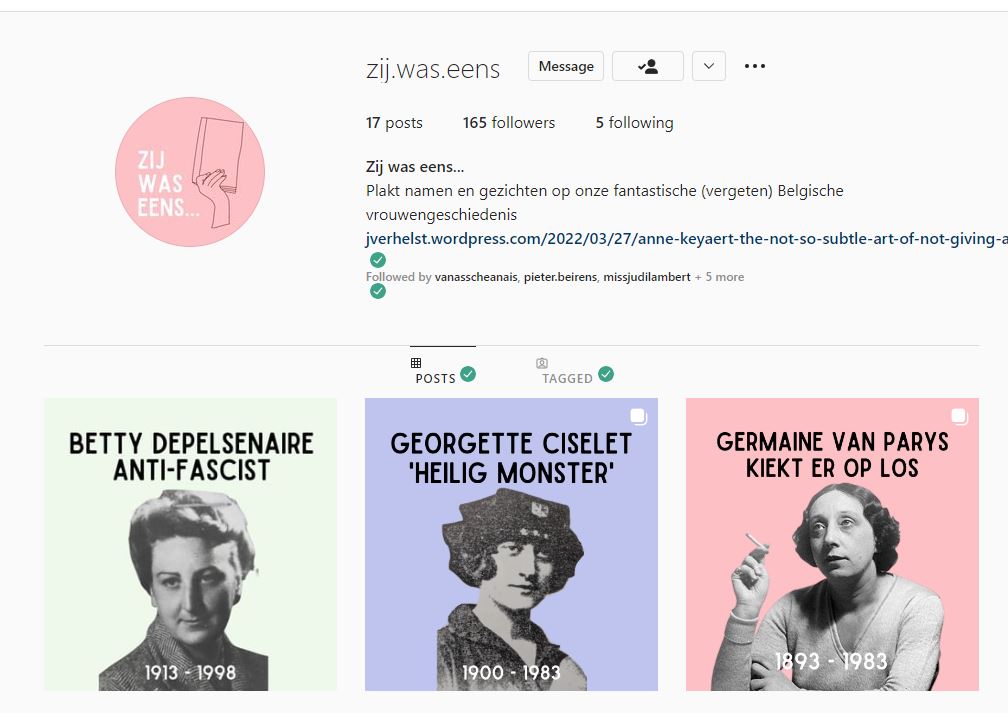This screenshot has width=1008, height=713.
Task: Click the grid icon above POSTS
Action: coord(416,363)
